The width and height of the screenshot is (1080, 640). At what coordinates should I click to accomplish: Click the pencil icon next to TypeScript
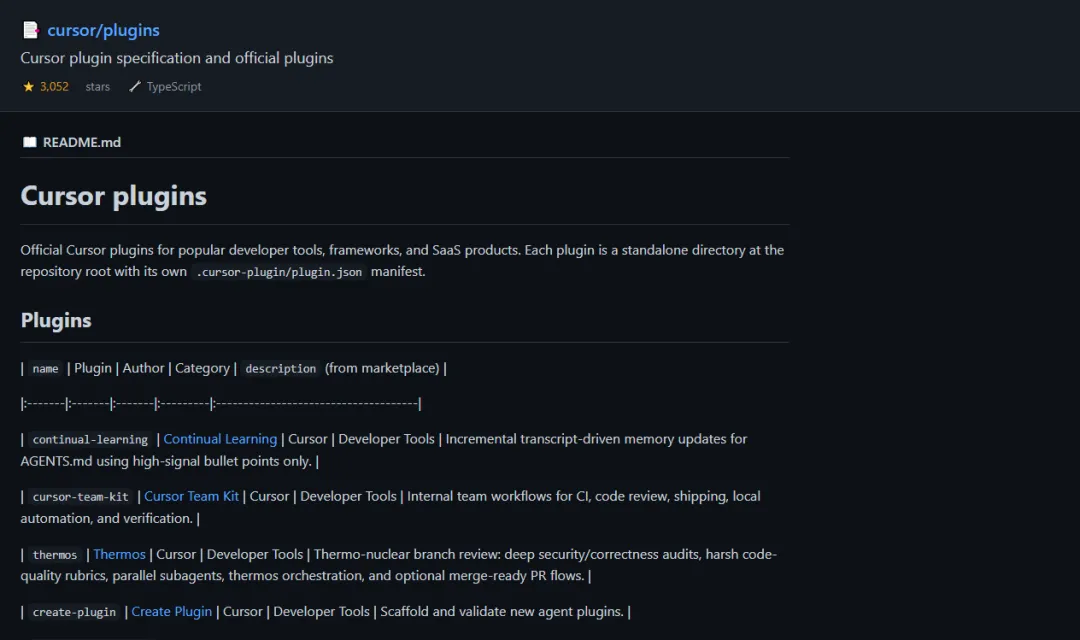[135, 86]
